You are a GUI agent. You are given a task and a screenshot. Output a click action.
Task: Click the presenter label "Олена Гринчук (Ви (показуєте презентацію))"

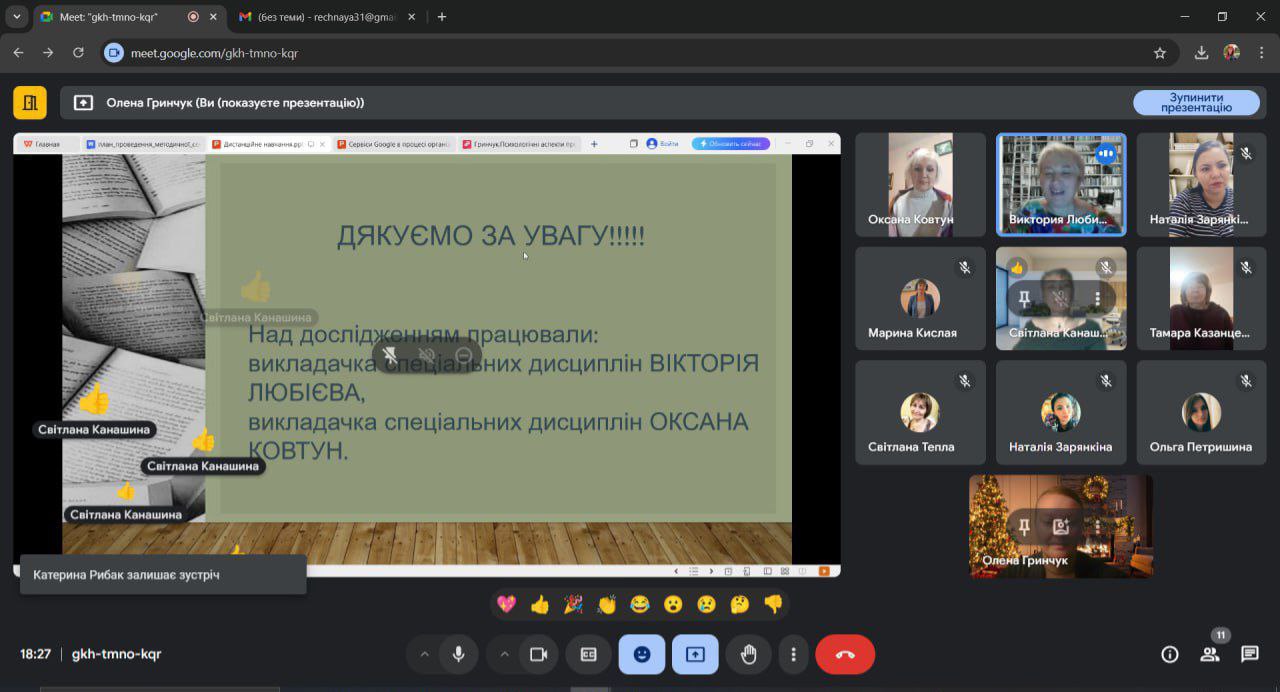pyautogui.click(x=235, y=102)
